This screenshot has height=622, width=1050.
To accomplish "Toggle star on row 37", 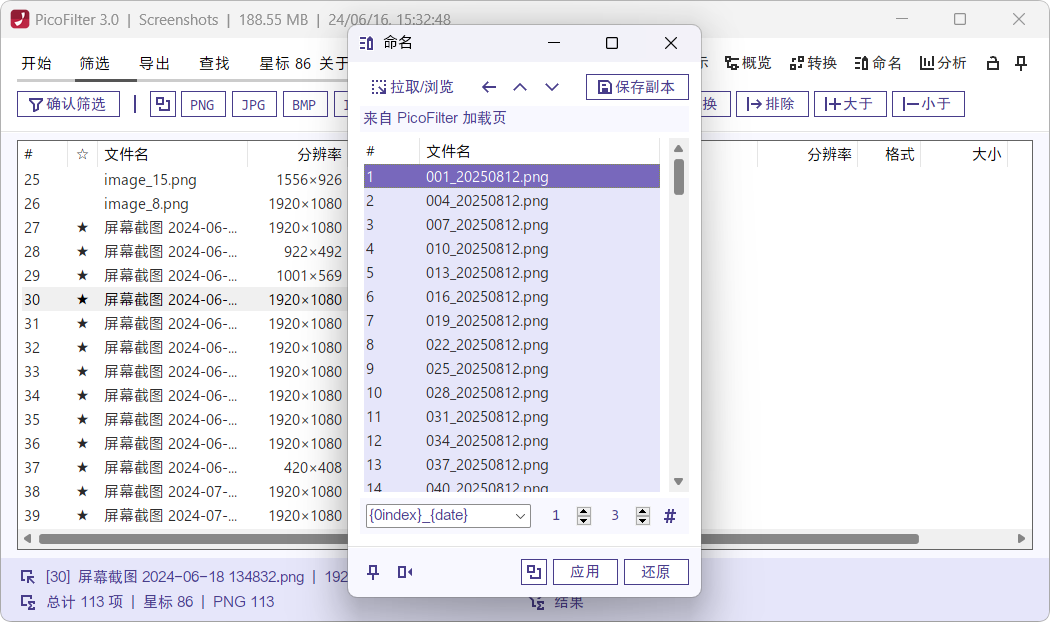I will click(82, 467).
